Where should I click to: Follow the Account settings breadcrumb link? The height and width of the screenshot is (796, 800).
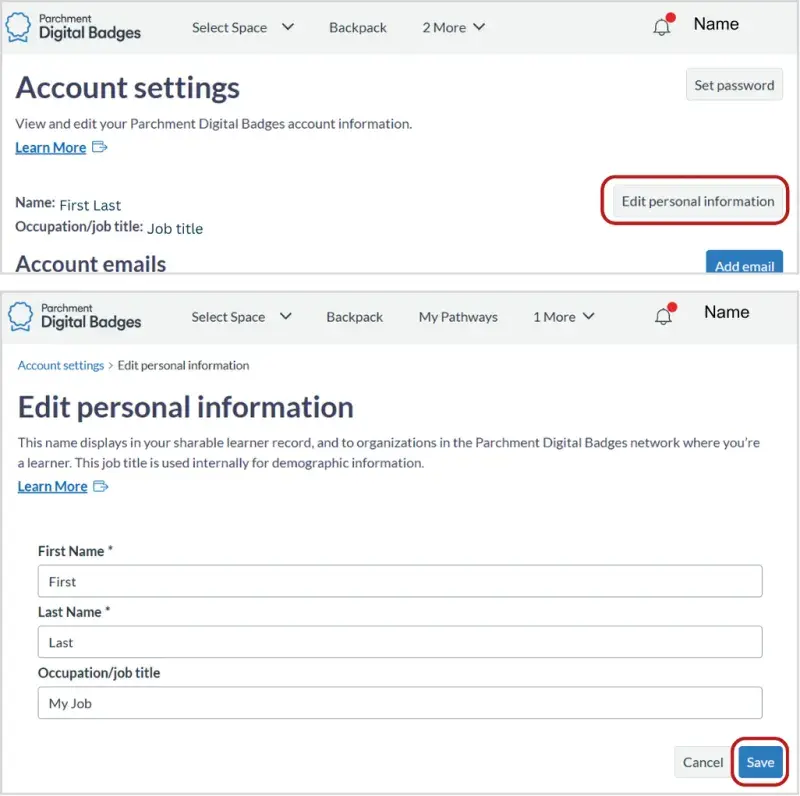coord(60,365)
